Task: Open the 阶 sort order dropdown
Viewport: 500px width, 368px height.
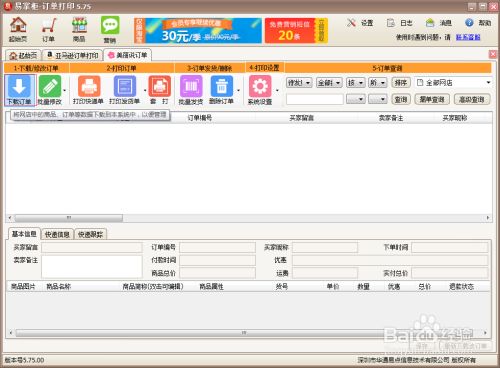Action: click(378, 82)
